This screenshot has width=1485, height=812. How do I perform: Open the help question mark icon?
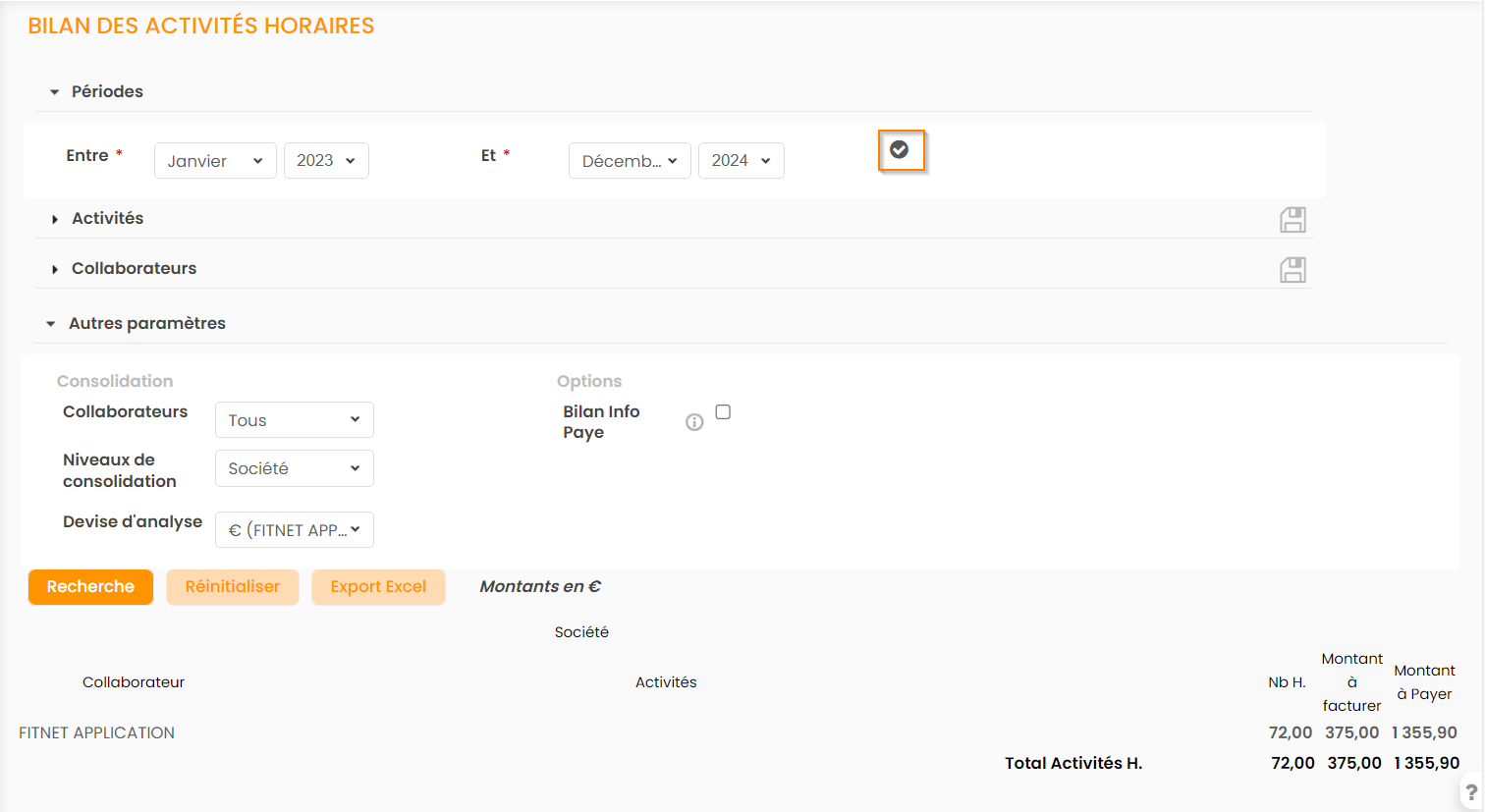(x=1470, y=791)
